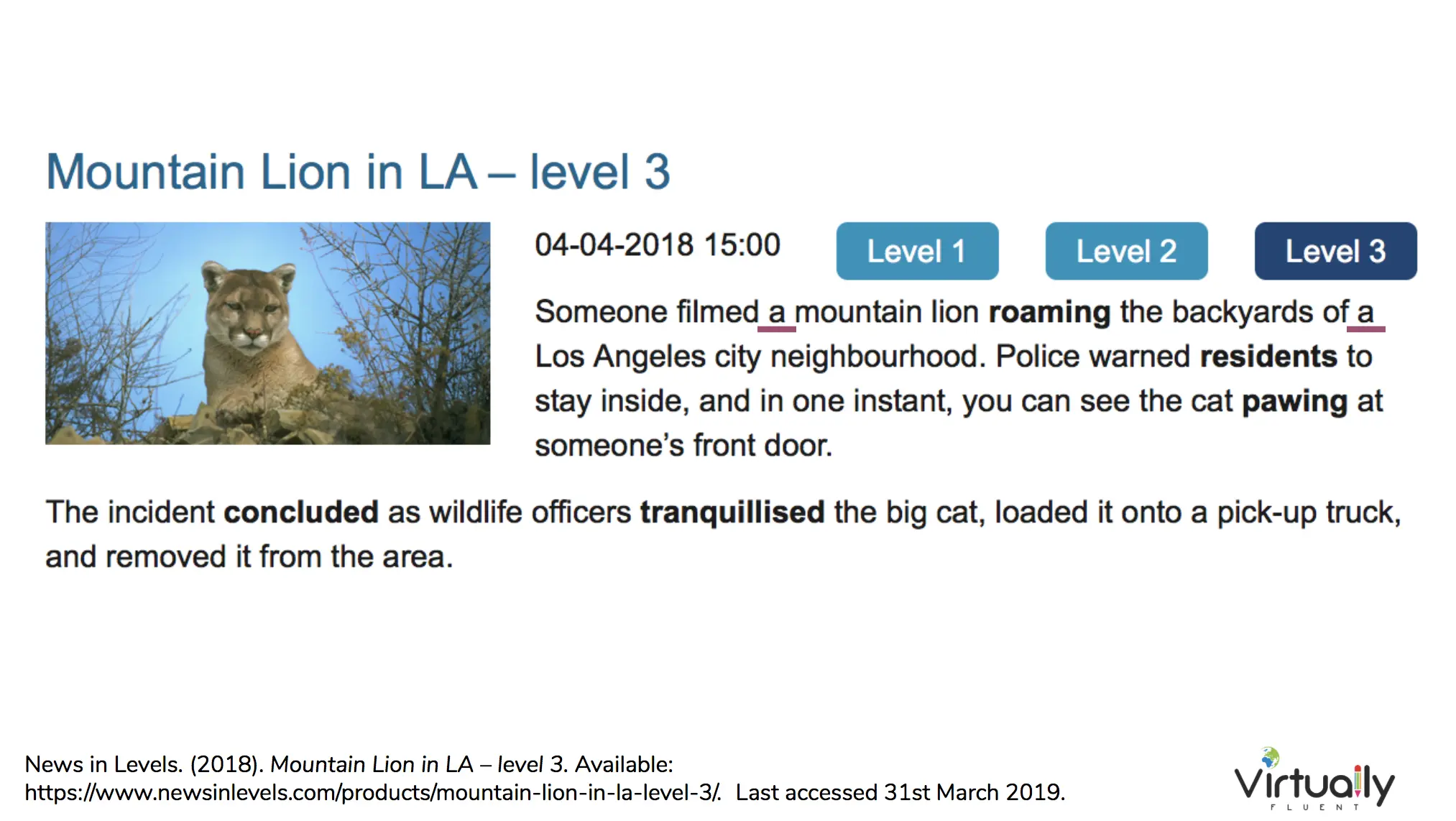Select the dark Level 3 button
Image resolution: width=1456 pixels, height=821 pixels.
[x=1335, y=251]
